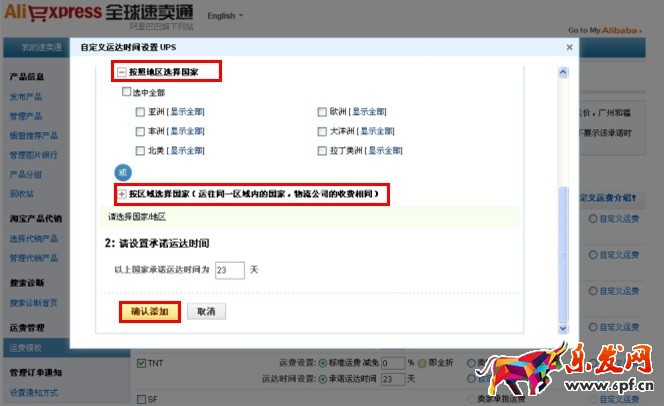Check the 选中全部 checkbox

pos(126,91)
